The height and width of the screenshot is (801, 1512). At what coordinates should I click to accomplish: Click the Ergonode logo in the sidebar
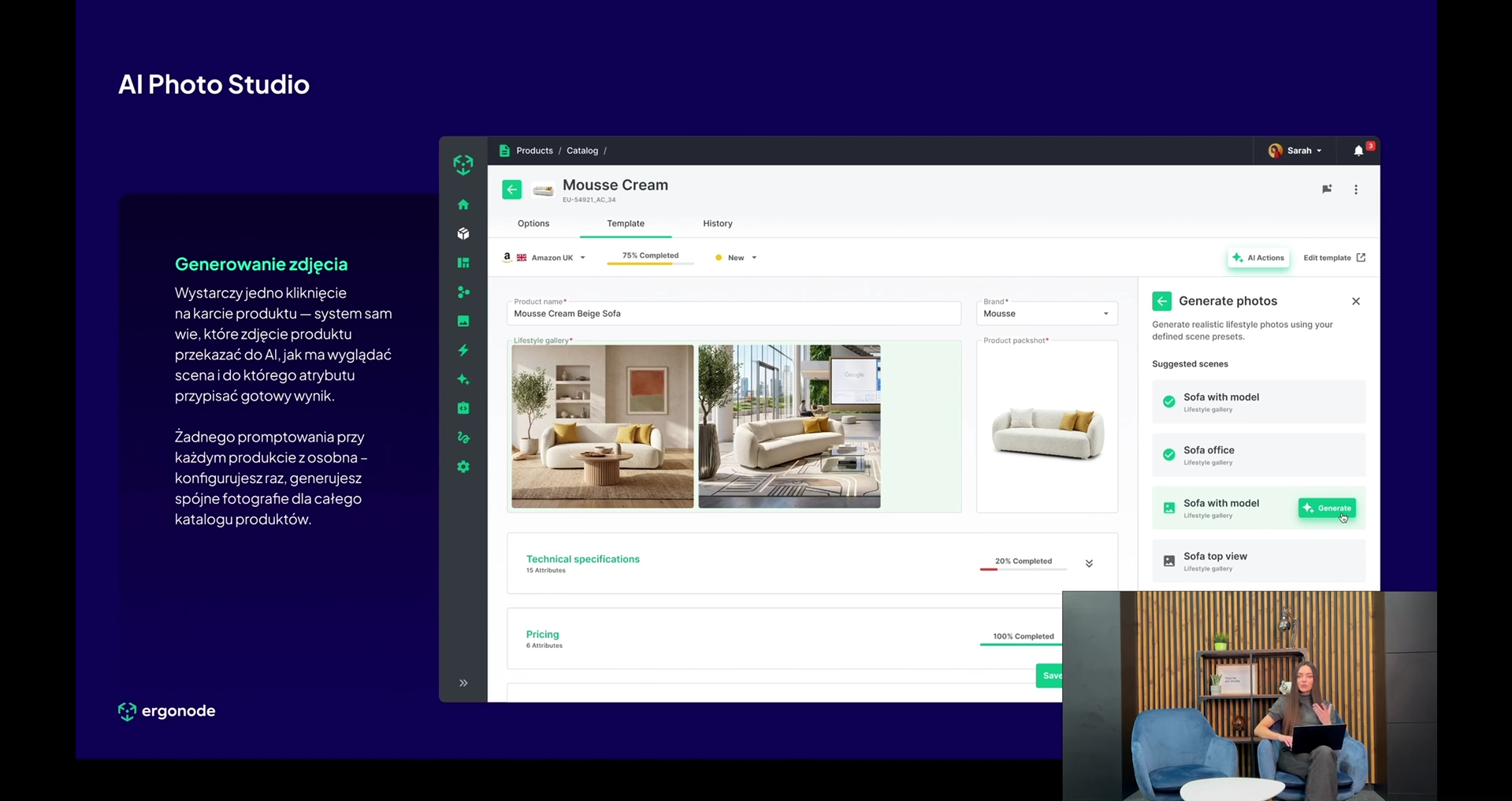[463, 164]
